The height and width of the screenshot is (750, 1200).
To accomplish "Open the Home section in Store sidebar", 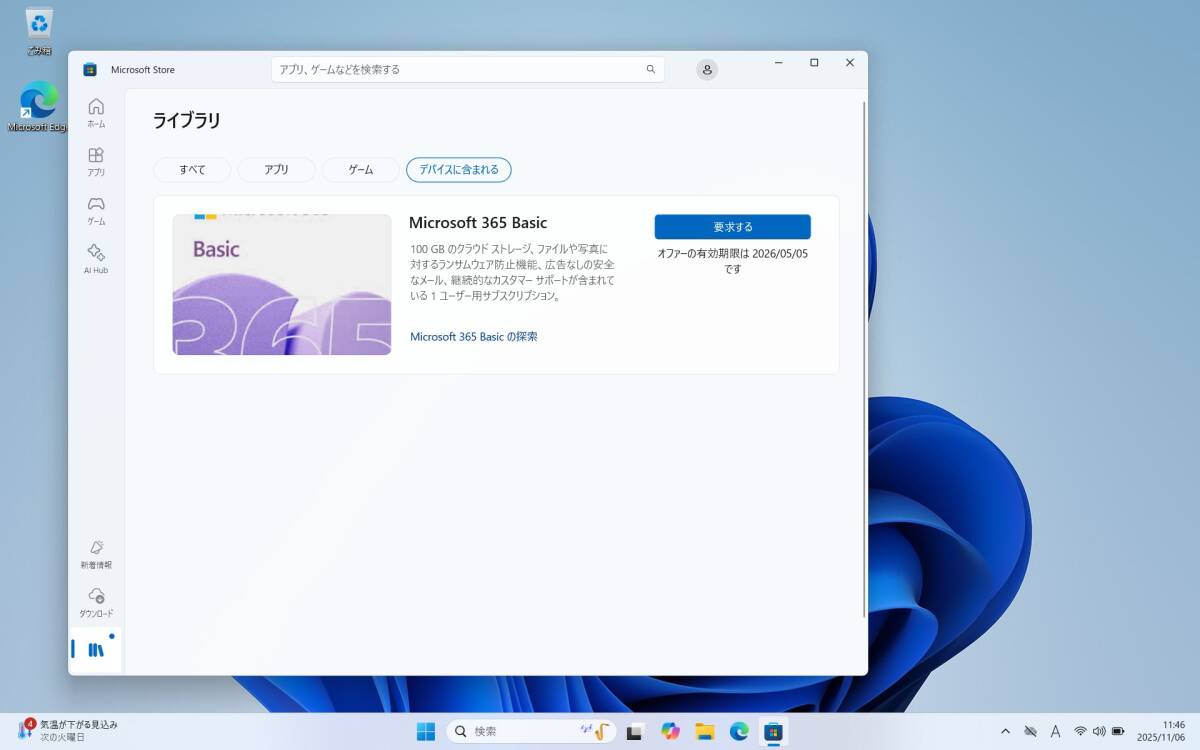I will point(96,112).
